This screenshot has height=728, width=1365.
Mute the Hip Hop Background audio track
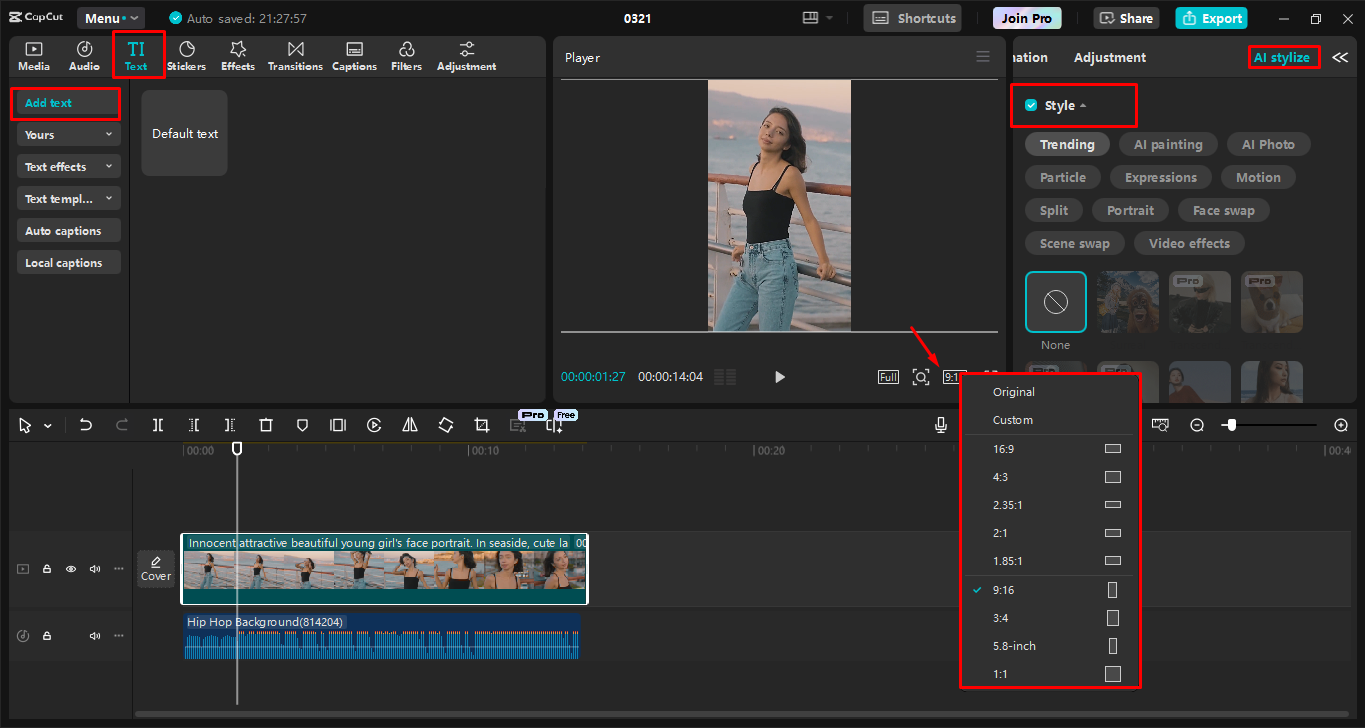[x=95, y=636]
